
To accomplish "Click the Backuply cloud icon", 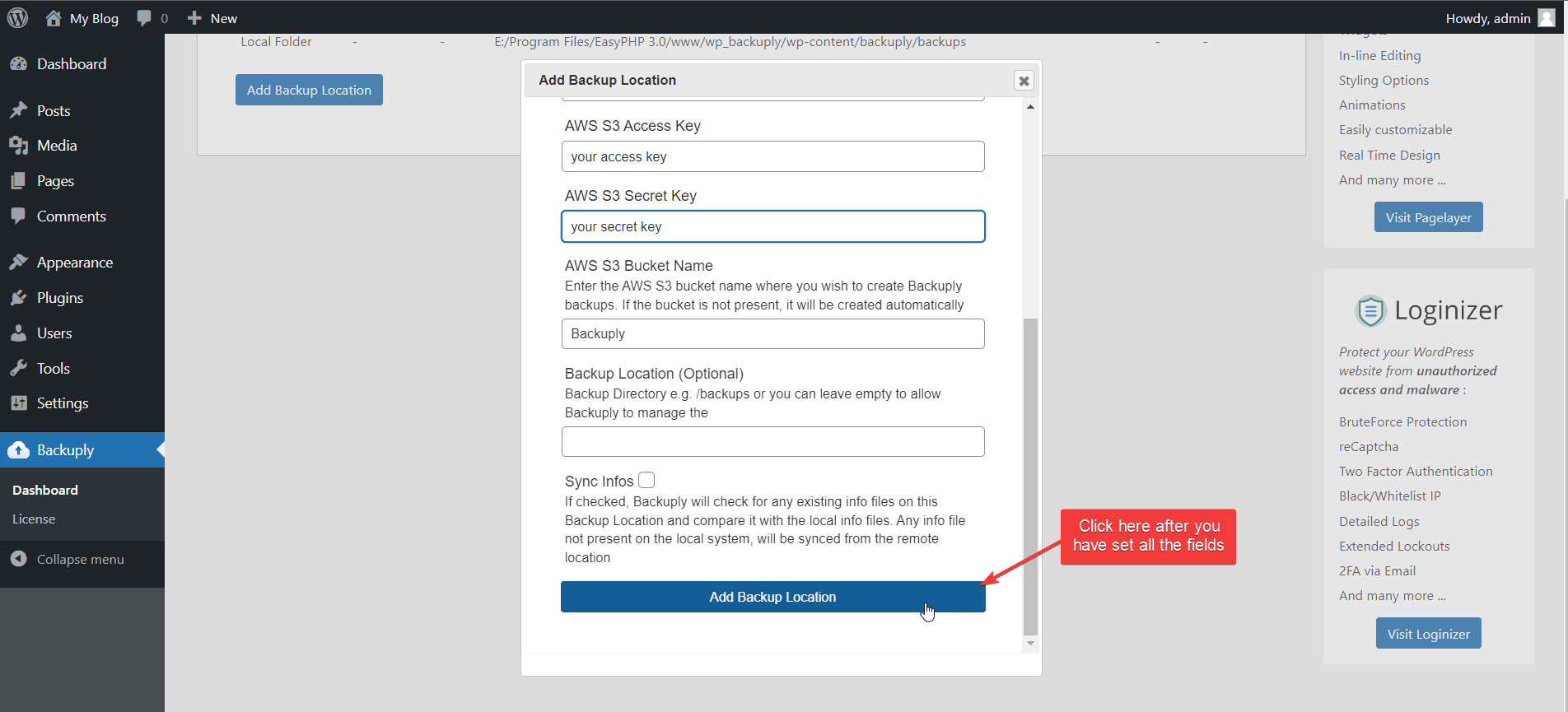I will pyautogui.click(x=19, y=450).
